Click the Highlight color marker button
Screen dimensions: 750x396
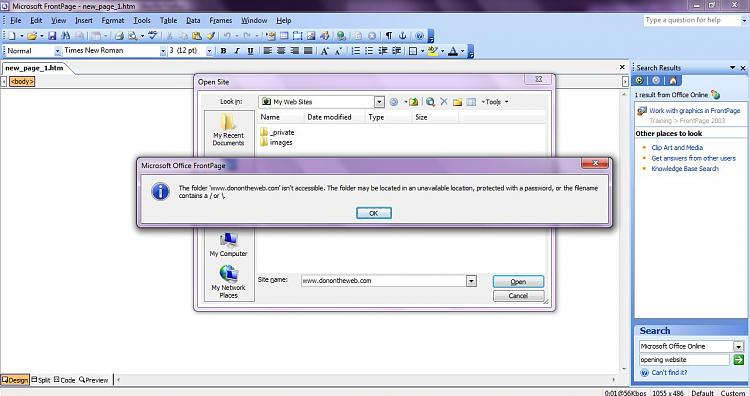pyautogui.click(x=432, y=51)
